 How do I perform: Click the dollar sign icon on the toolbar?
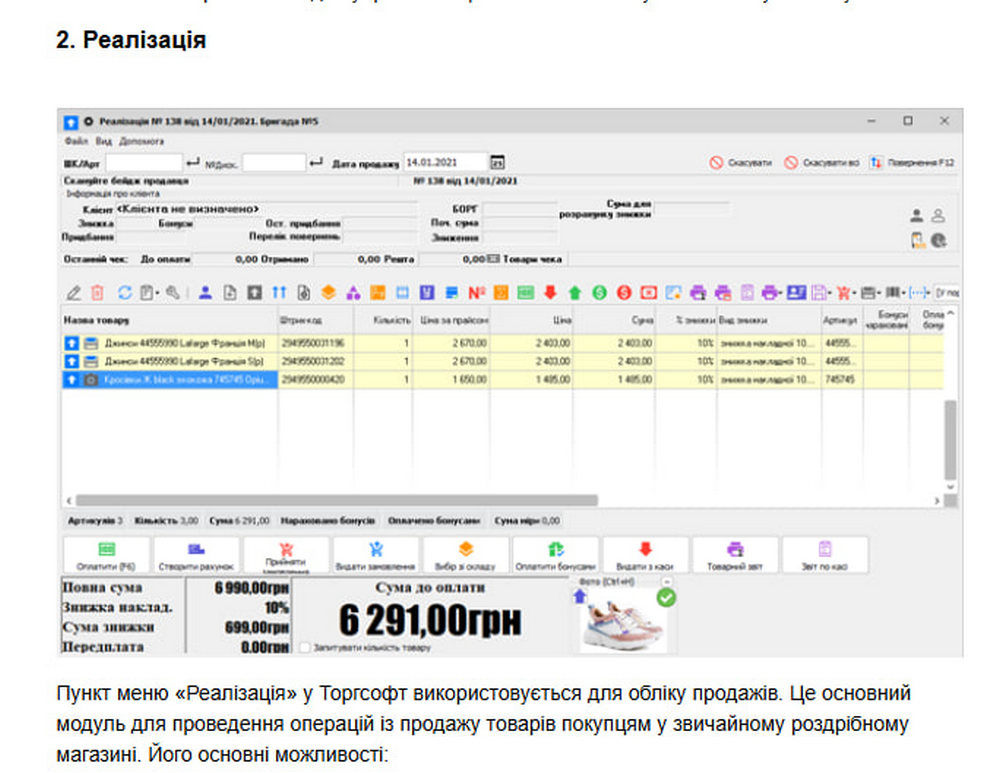point(600,291)
